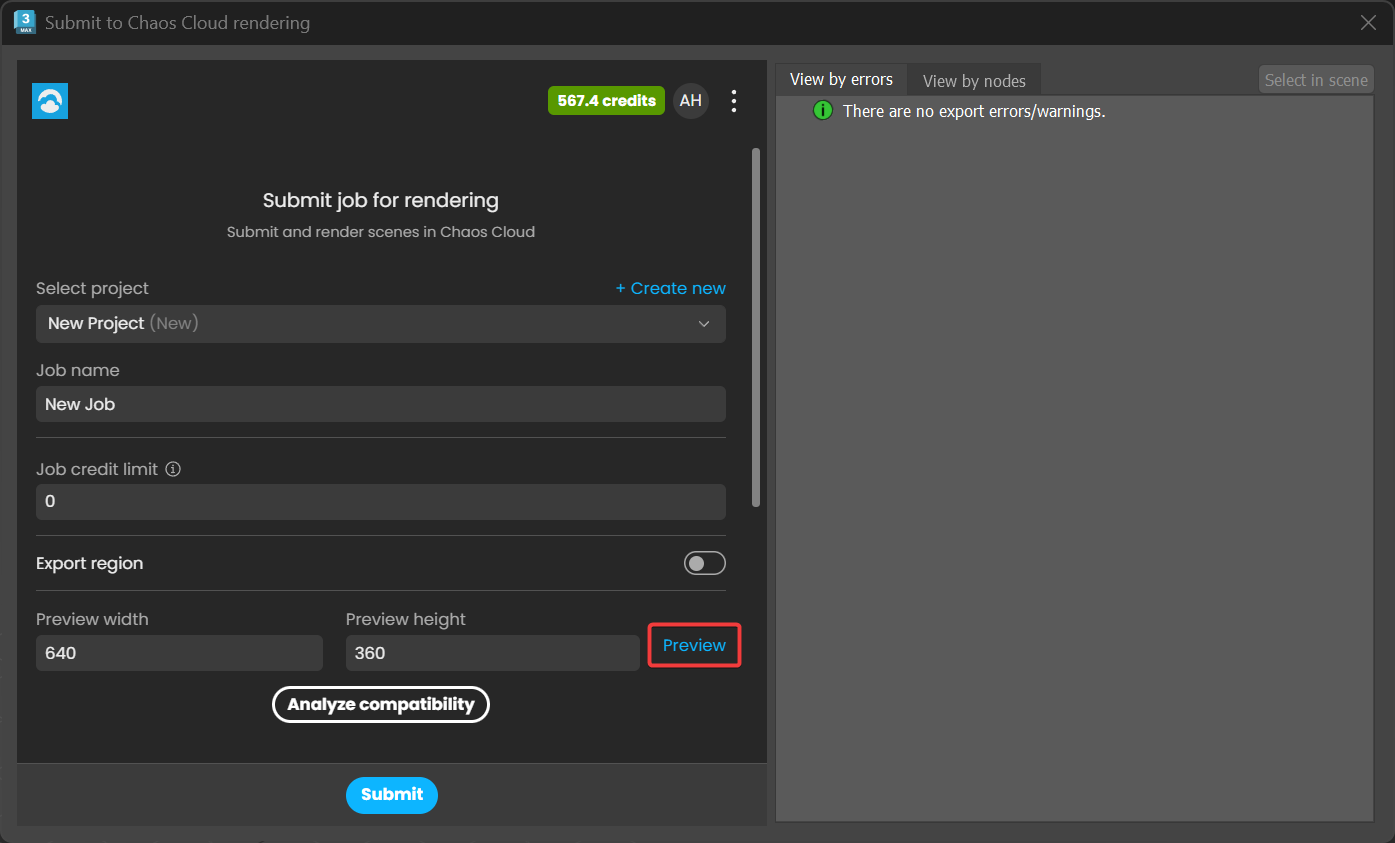This screenshot has width=1395, height=843.
Task: Click the 'There are no export errors/warnings.' message
Action: pos(974,111)
